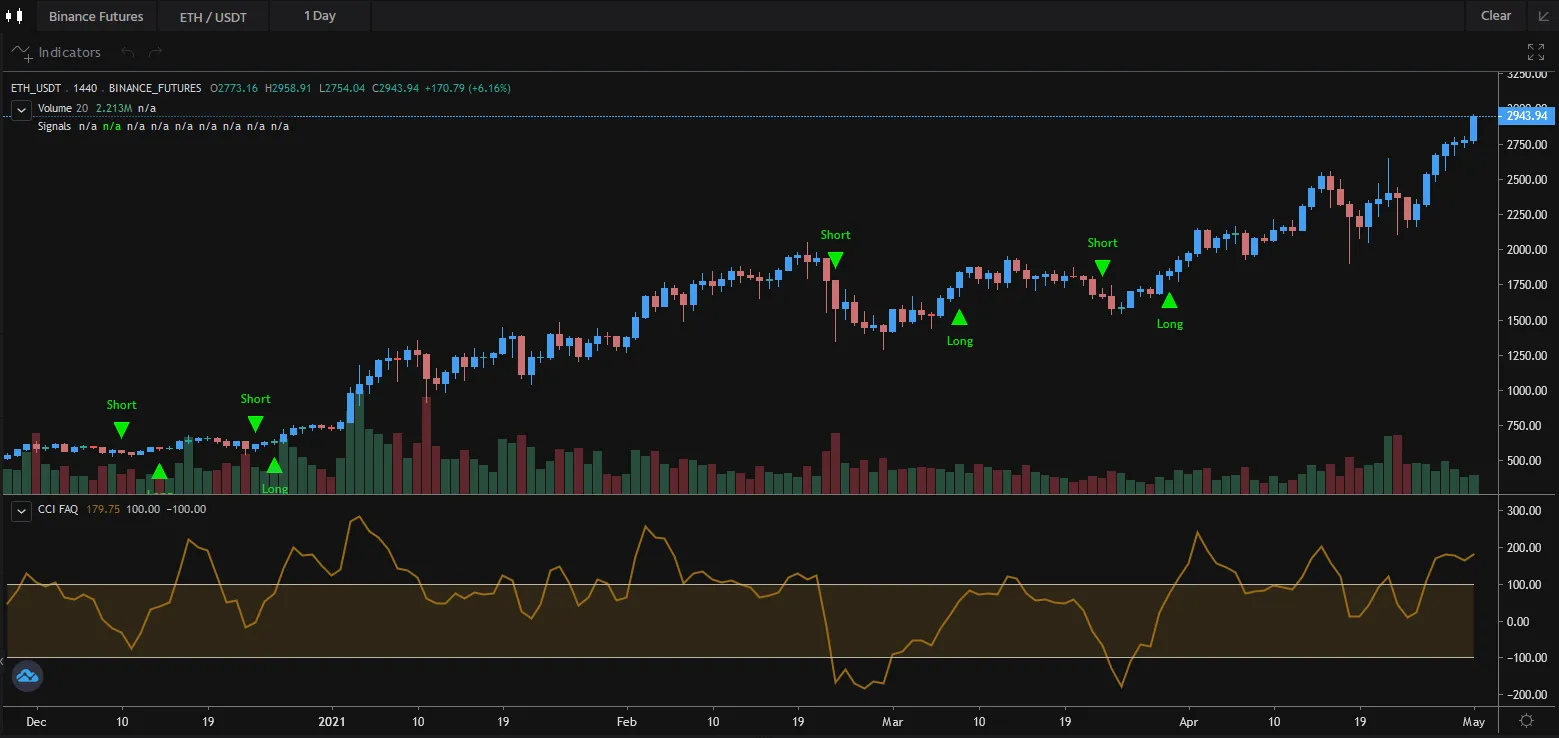The image size is (1559, 738).
Task: Click the Clear button
Action: (1496, 16)
